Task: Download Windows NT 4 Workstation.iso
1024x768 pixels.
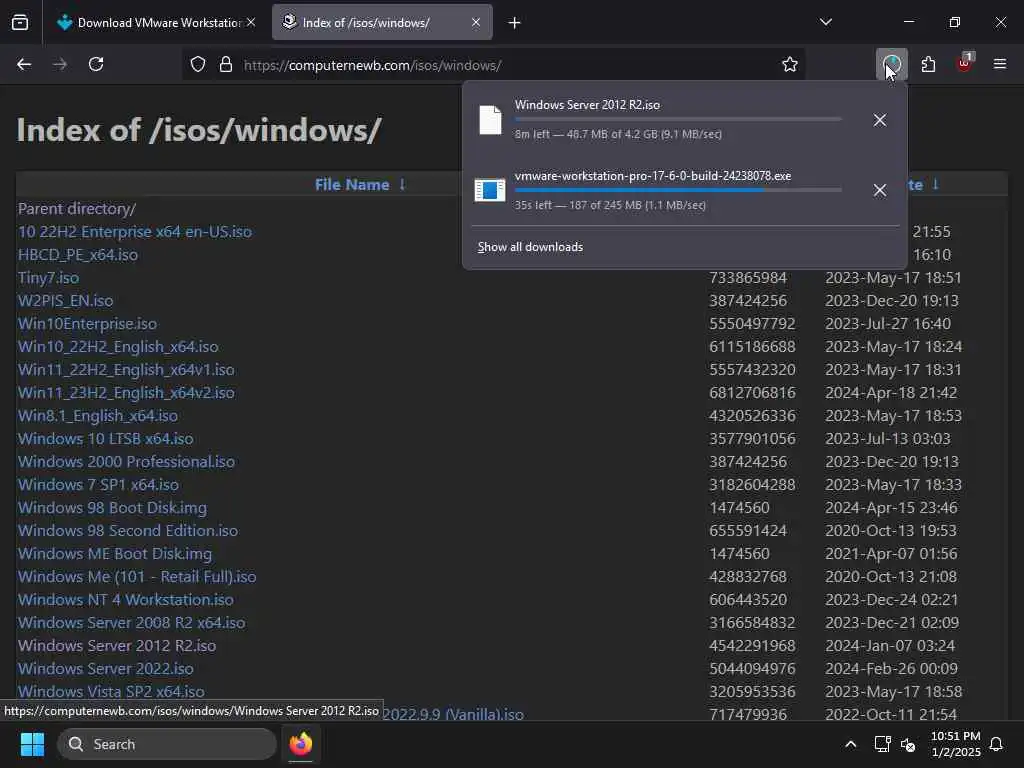Action: 126,600
